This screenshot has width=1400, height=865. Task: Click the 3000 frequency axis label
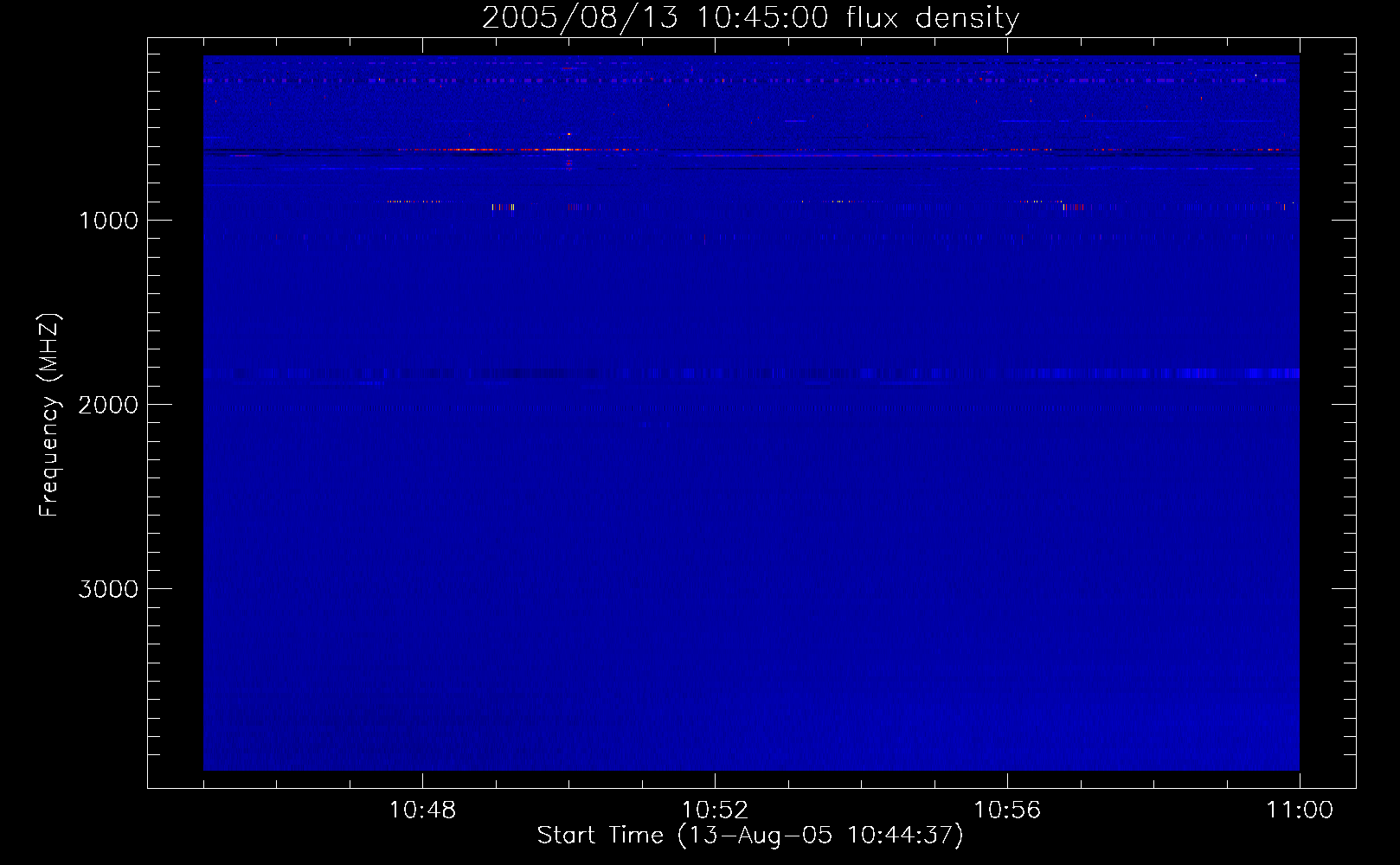pyautogui.click(x=108, y=589)
